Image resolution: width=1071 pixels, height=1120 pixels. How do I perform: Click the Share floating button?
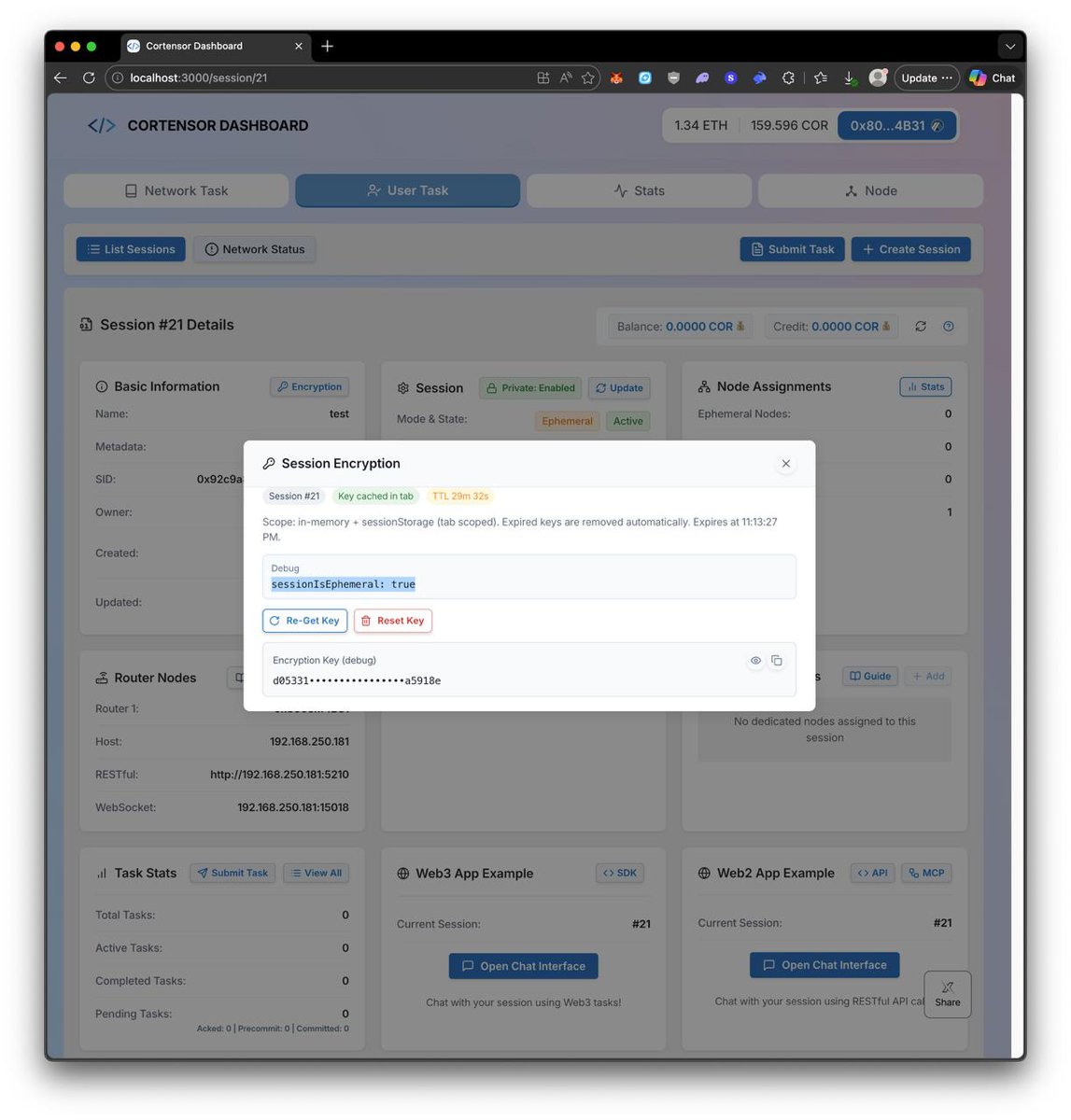point(948,994)
